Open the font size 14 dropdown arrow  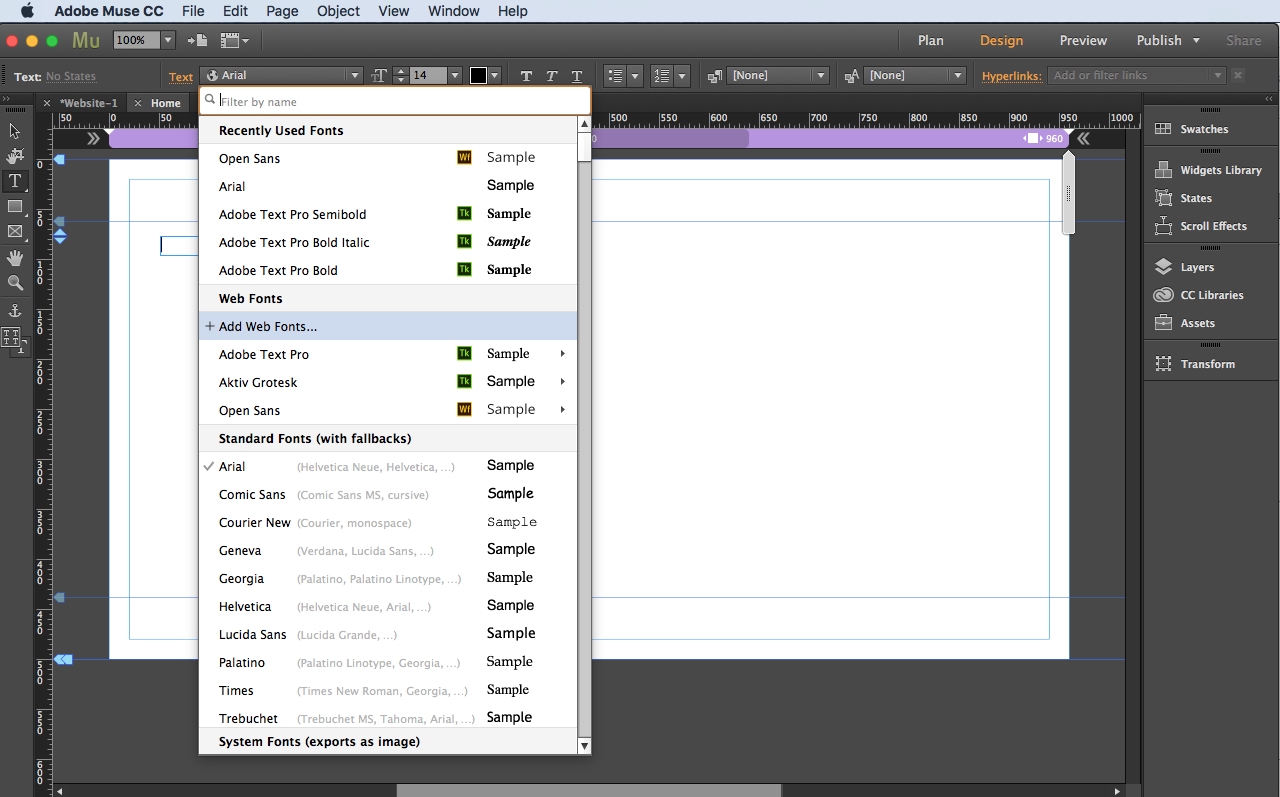(x=455, y=76)
